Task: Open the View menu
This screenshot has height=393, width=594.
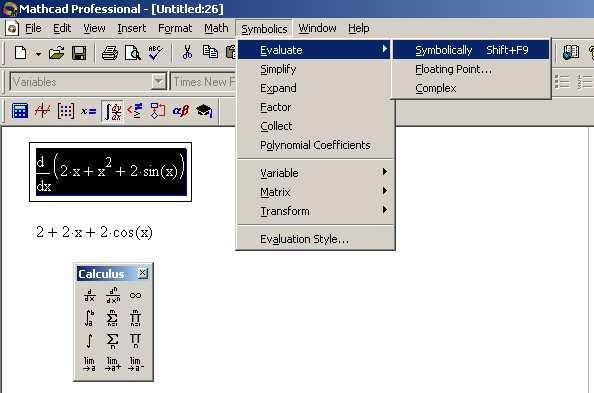Action: coord(94,28)
